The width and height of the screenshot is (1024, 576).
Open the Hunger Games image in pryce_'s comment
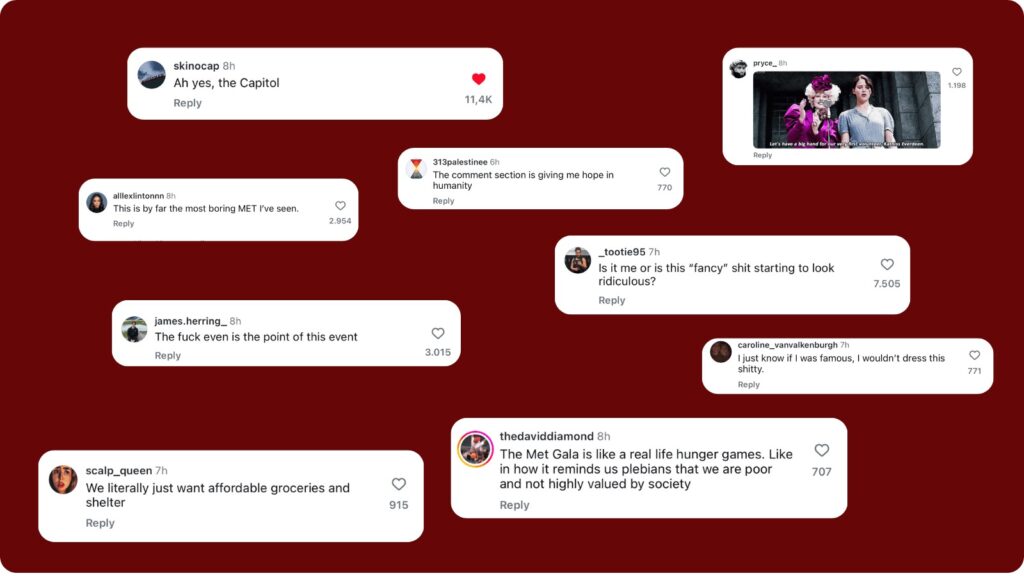846,110
